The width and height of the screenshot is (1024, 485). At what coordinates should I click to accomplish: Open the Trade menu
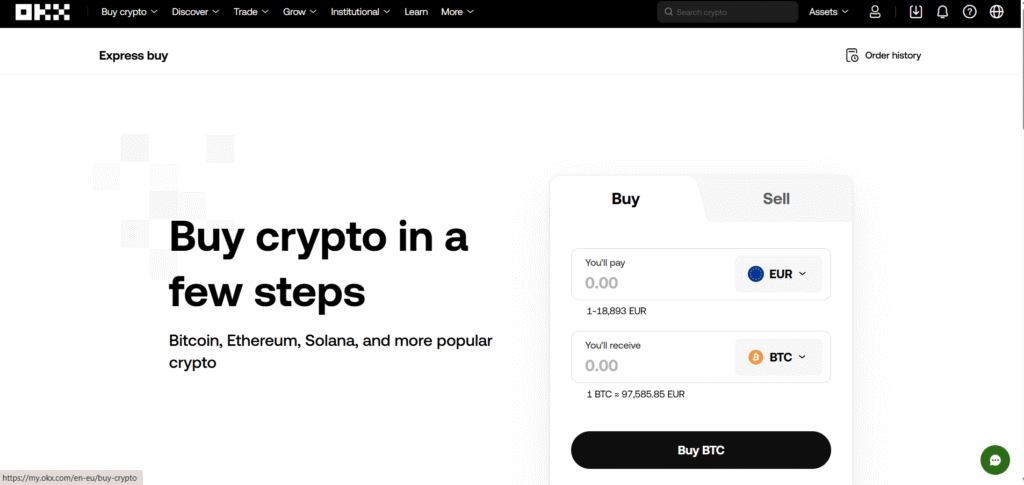(251, 12)
